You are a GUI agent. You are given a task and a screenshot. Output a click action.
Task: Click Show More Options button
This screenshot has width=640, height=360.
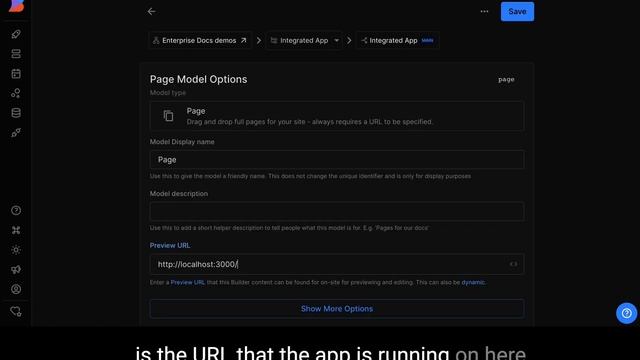pyautogui.click(x=337, y=309)
